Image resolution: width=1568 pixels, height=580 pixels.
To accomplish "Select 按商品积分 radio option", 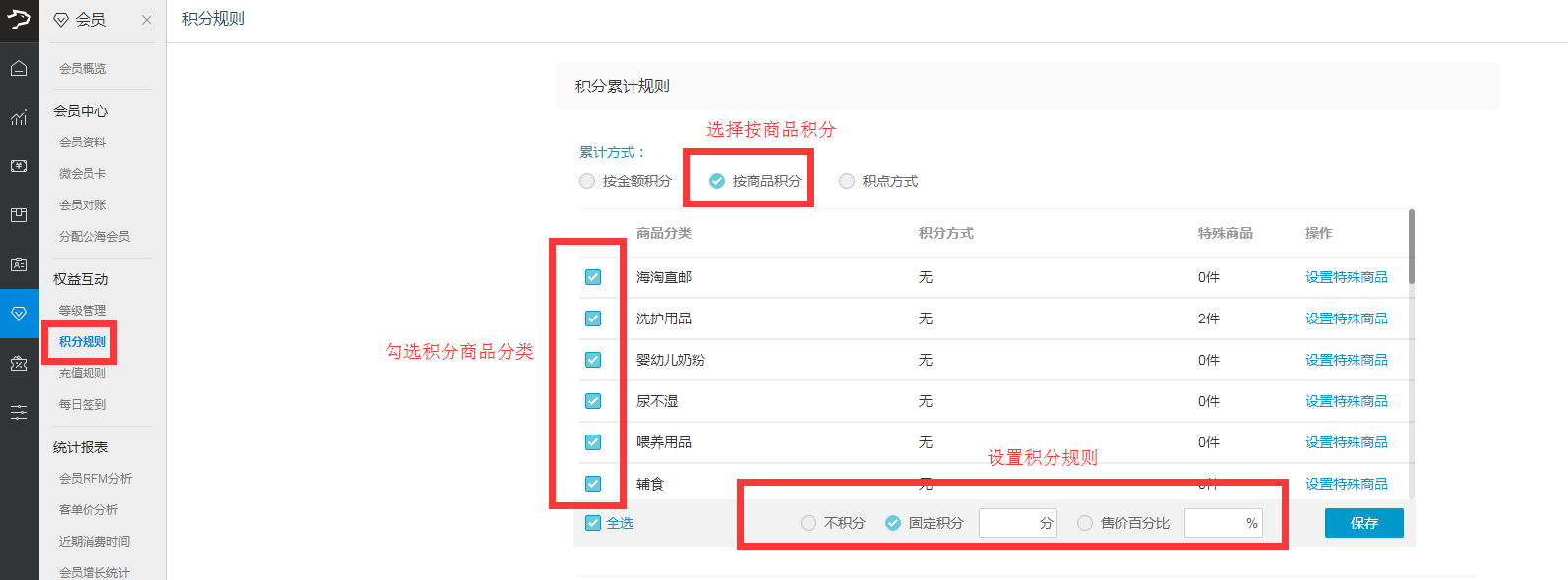I will tap(717, 181).
